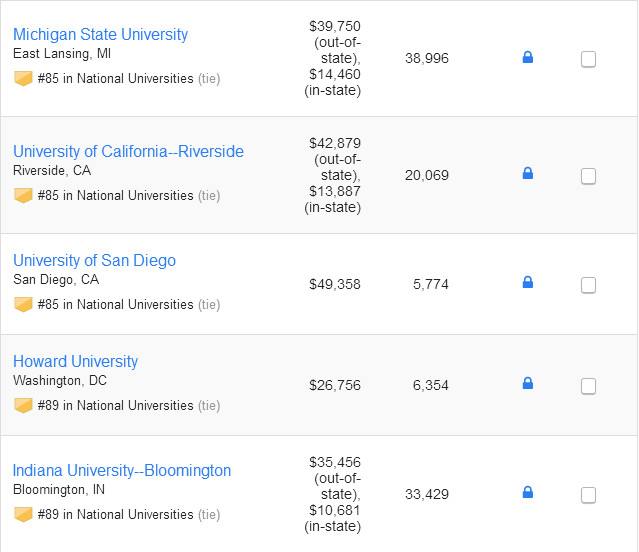Open University of California--Riverside profile link
The height and width of the screenshot is (552, 639).
click(x=128, y=152)
